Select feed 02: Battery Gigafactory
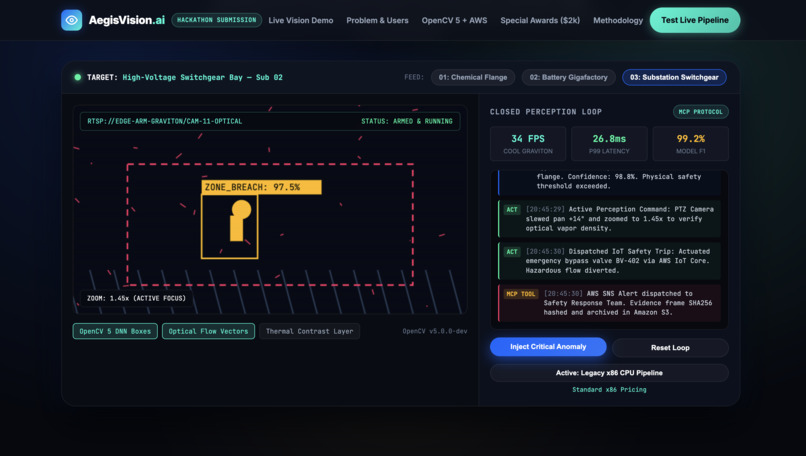Viewport: 806px width, 456px height. 569,77
